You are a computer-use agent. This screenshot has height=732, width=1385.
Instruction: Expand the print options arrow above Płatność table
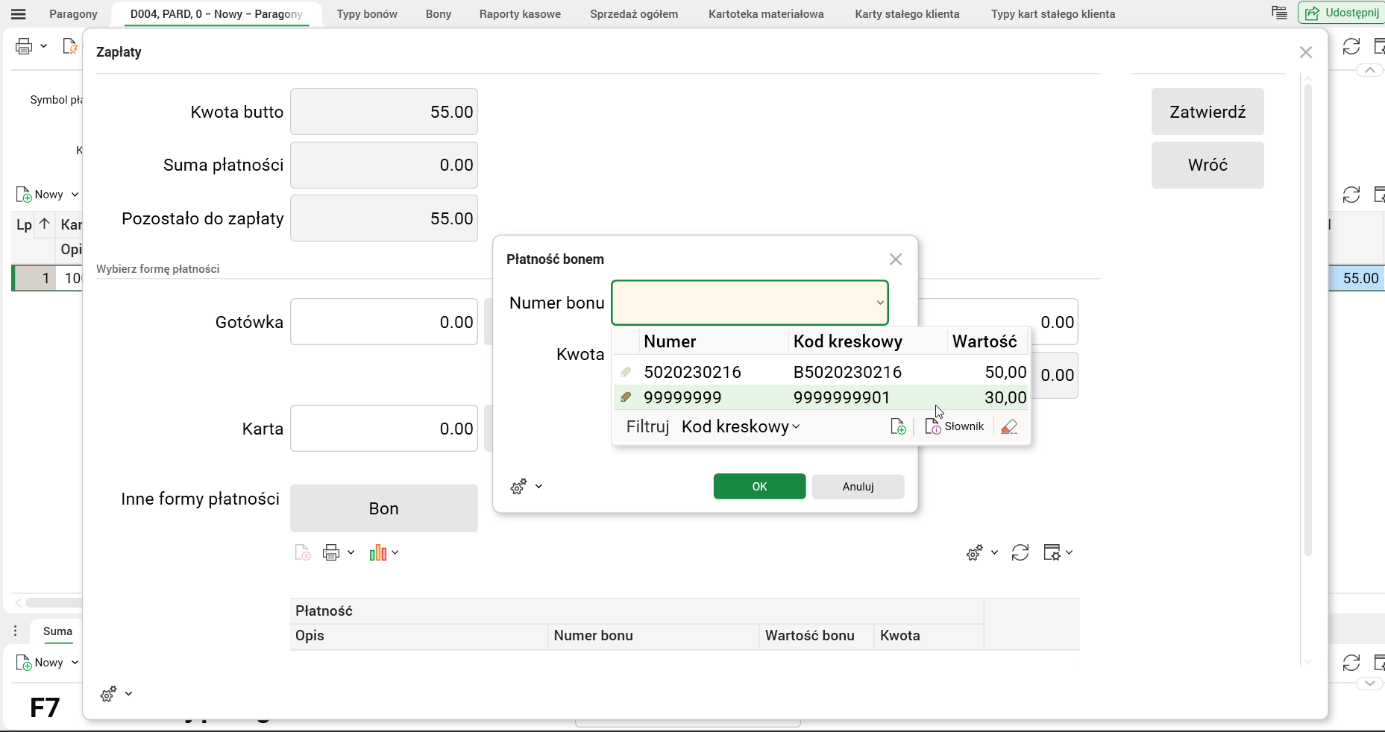coord(350,553)
